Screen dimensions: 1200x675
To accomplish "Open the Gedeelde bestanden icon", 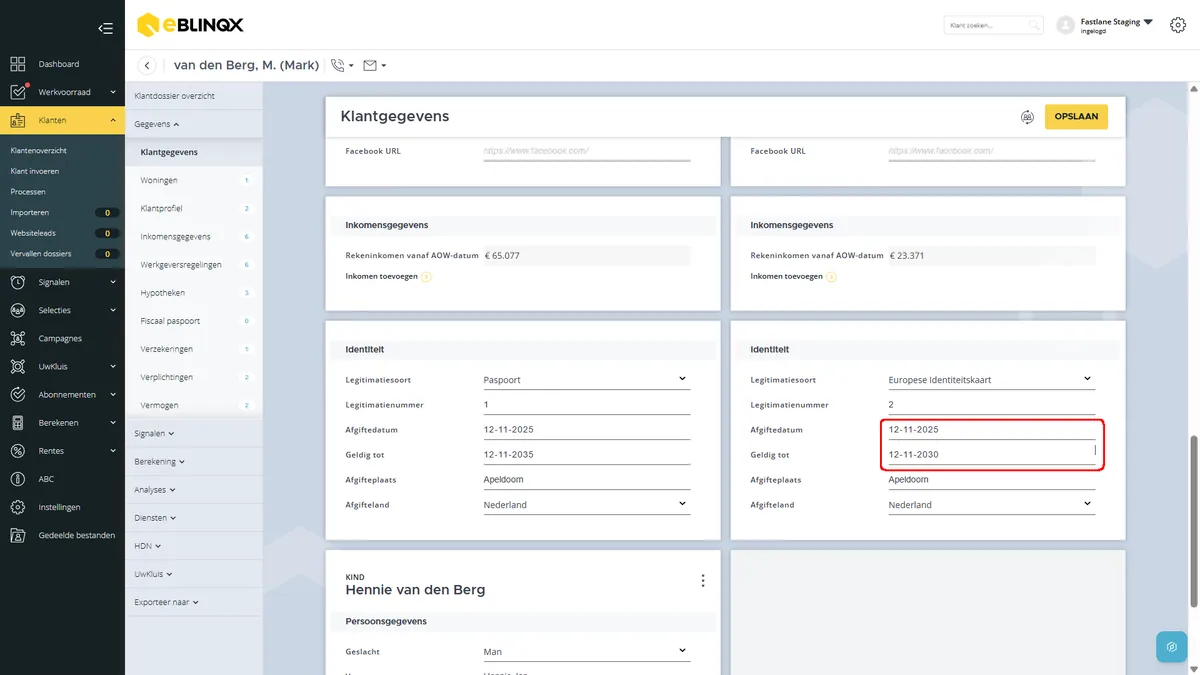I will 18,535.
